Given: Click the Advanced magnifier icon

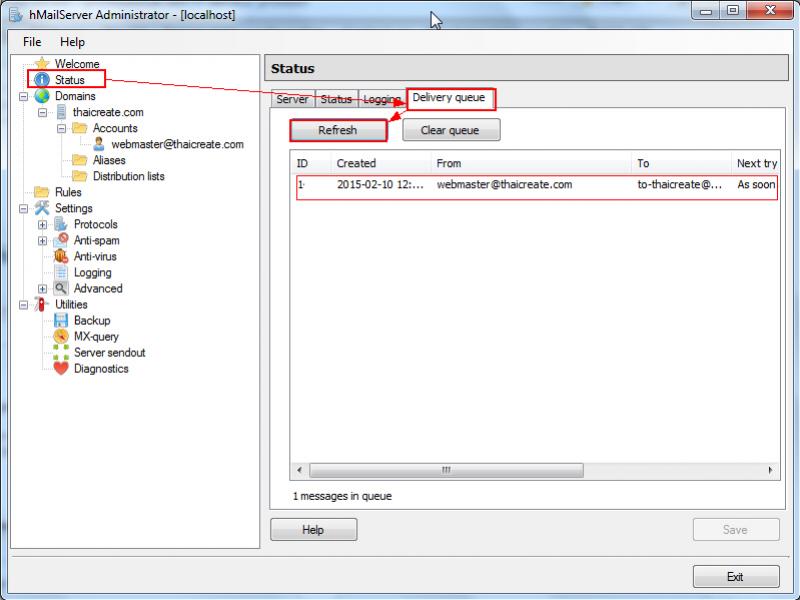Looking at the screenshot, I should (61, 288).
